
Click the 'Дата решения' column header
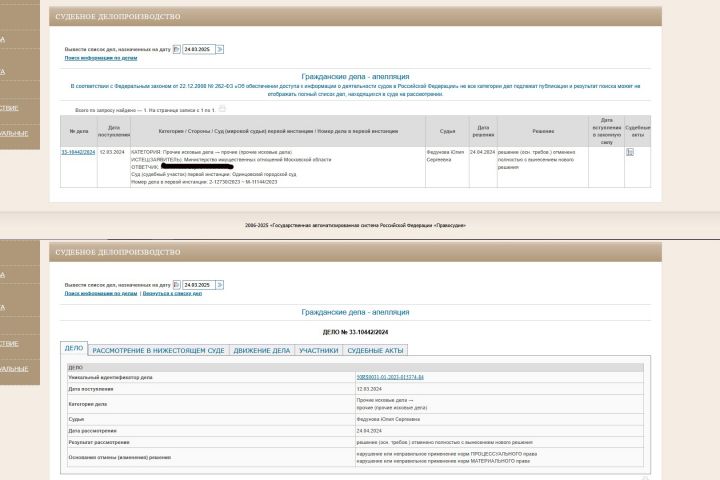tap(483, 131)
